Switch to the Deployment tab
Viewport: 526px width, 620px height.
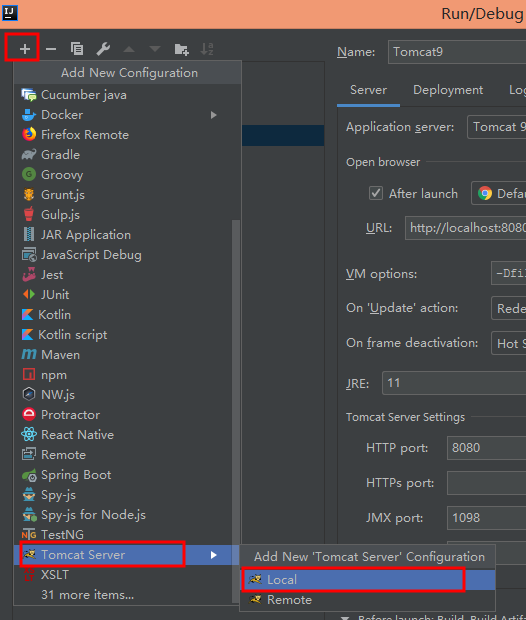[x=448, y=90]
